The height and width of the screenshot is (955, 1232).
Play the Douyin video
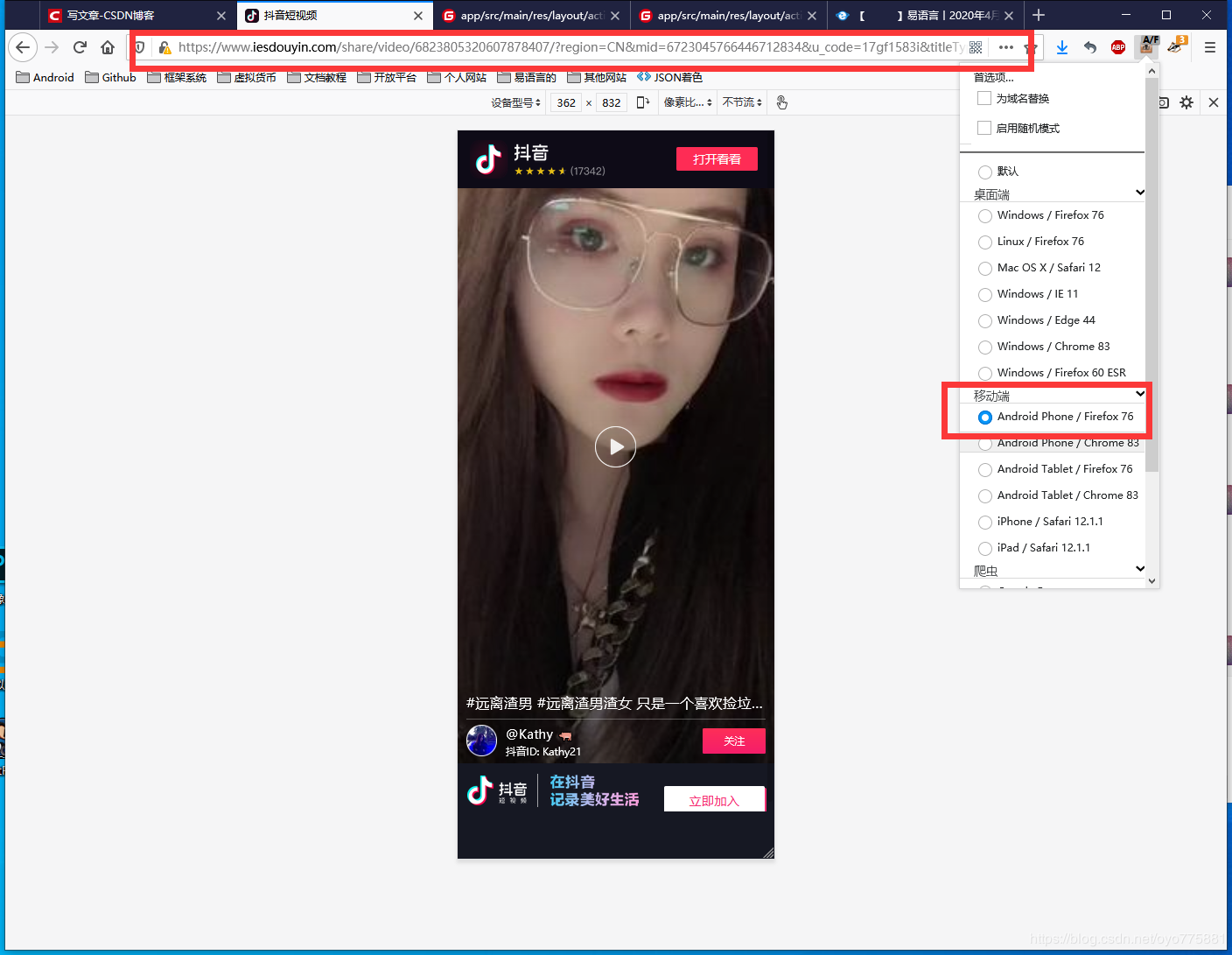point(615,446)
